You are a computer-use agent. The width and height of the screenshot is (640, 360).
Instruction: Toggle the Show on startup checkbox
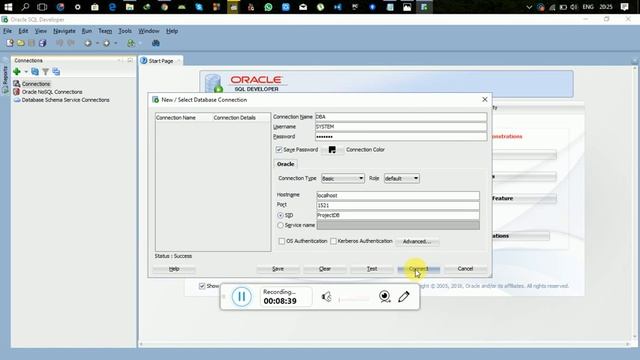pyautogui.click(x=202, y=286)
